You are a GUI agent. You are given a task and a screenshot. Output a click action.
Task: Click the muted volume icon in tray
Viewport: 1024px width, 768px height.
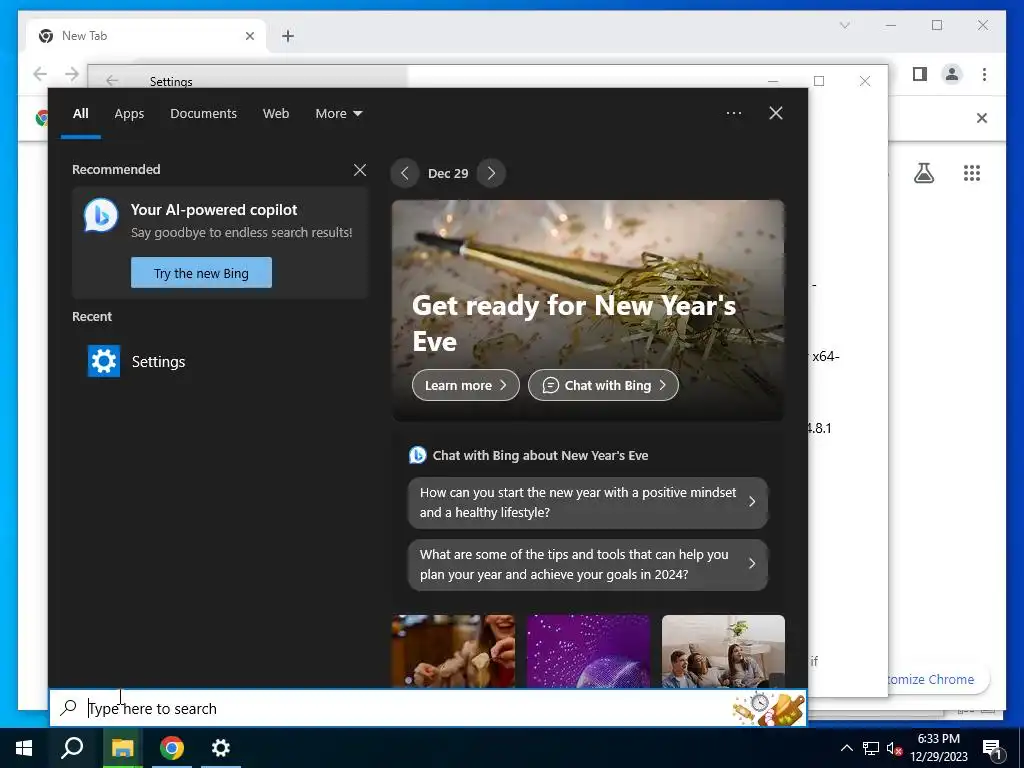[x=895, y=748]
